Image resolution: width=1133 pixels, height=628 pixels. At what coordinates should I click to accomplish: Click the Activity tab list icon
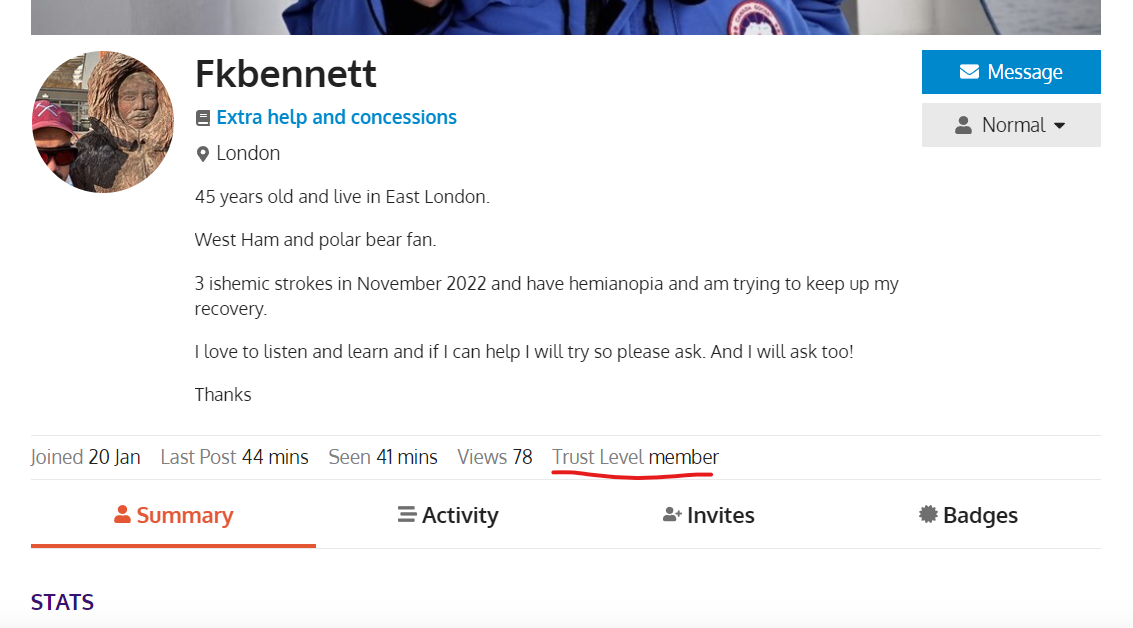(406, 515)
